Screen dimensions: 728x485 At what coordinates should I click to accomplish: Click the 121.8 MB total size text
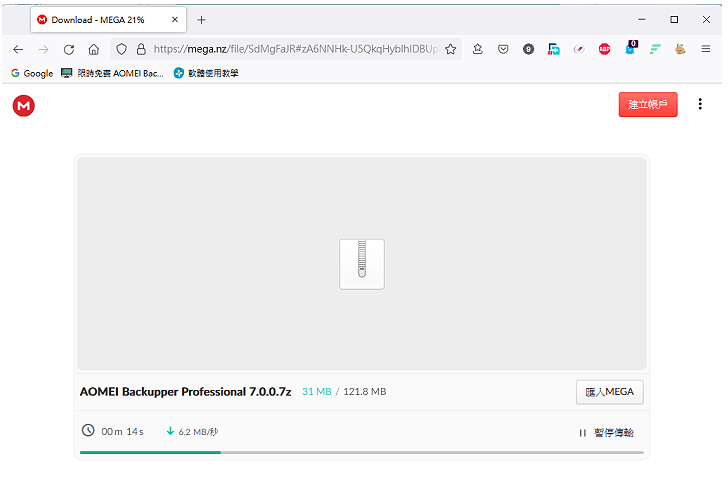pos(364,392)
